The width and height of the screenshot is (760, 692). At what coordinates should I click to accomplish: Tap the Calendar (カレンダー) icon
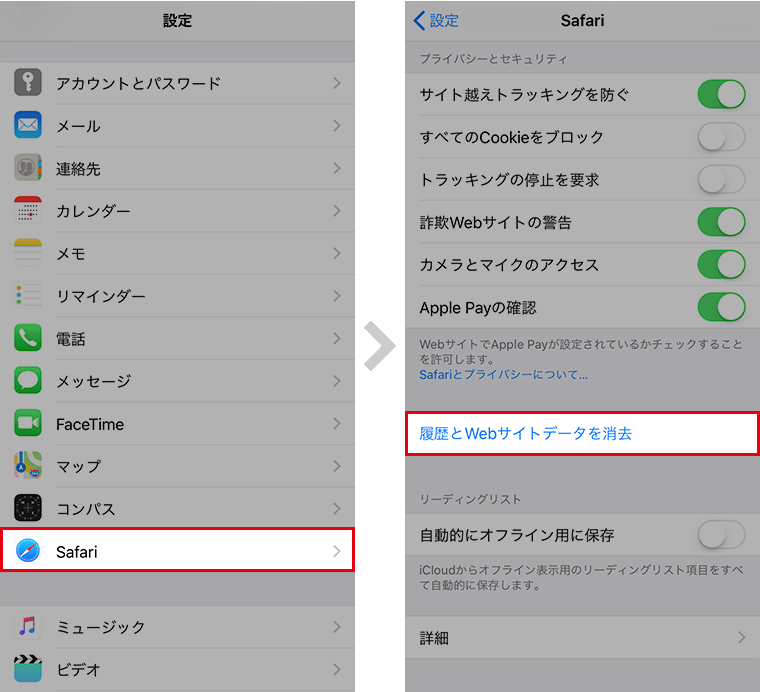28,210
